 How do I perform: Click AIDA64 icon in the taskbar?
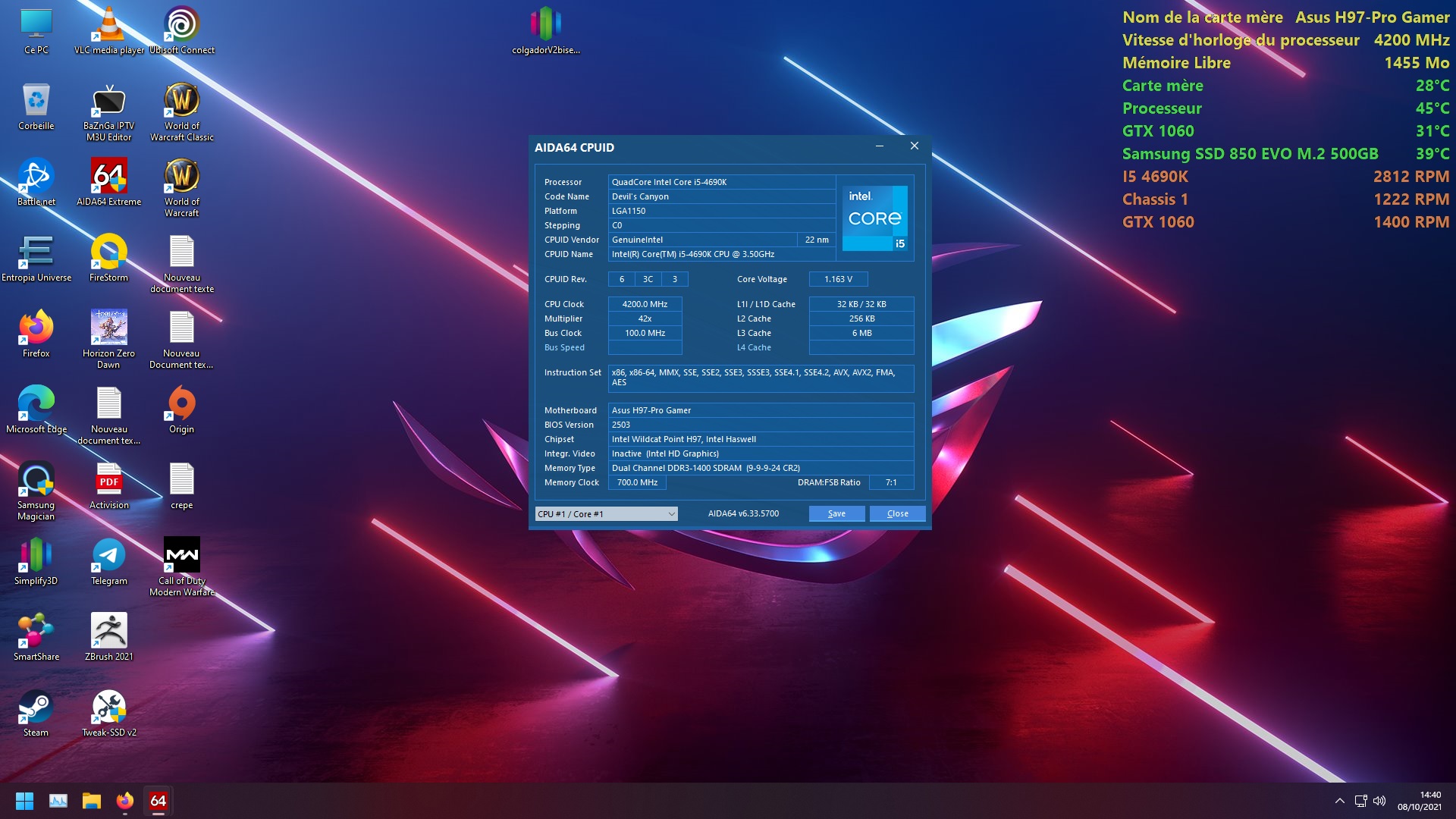[x=158, y=801]
